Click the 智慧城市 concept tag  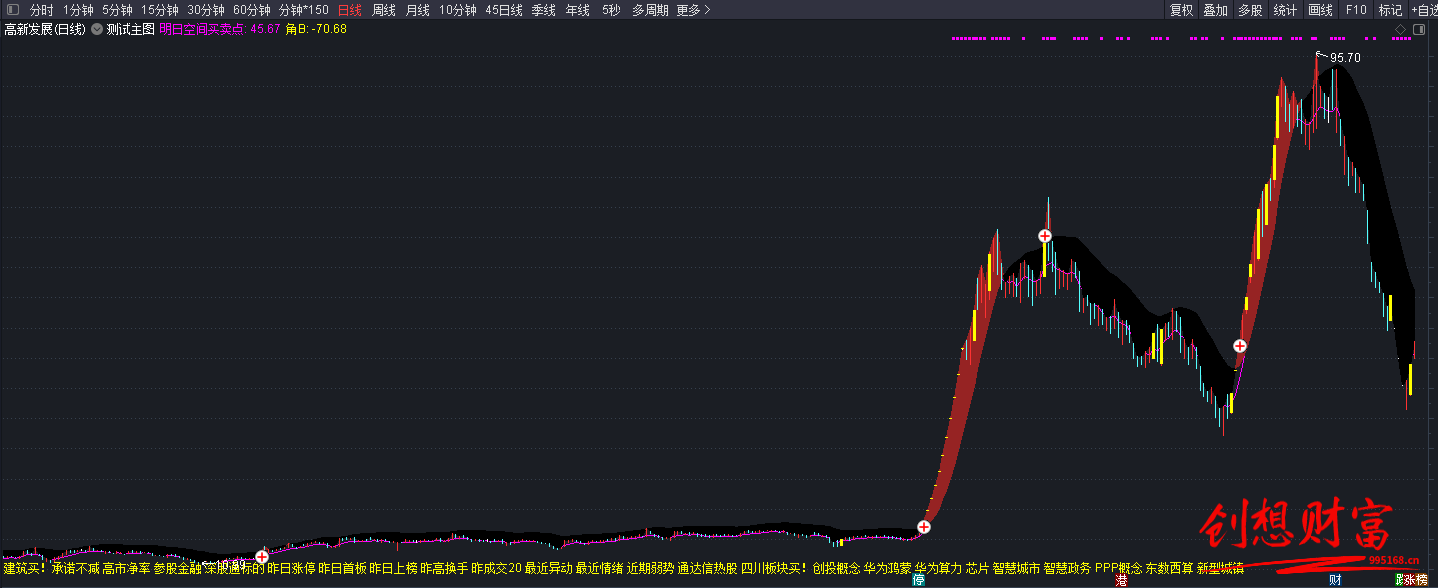(x=1016, y=568)
